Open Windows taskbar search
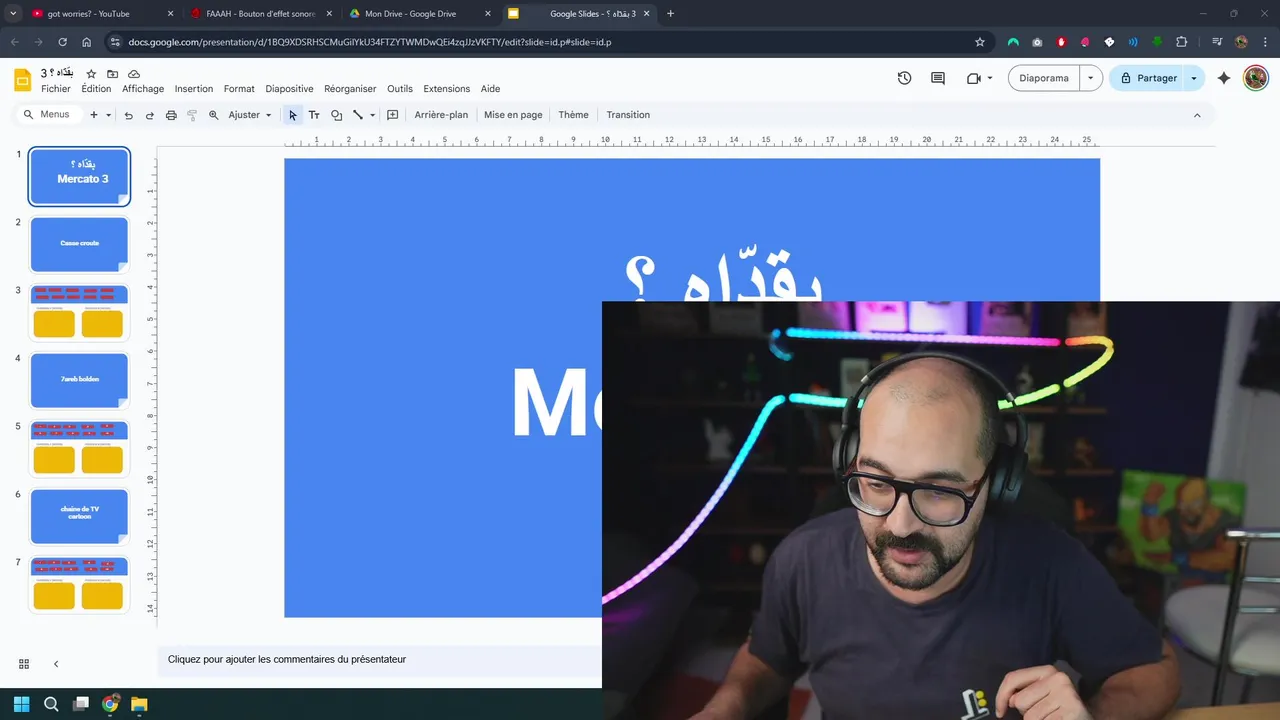The width and height of the screenshot is (1280, 720). click(51, 704)
